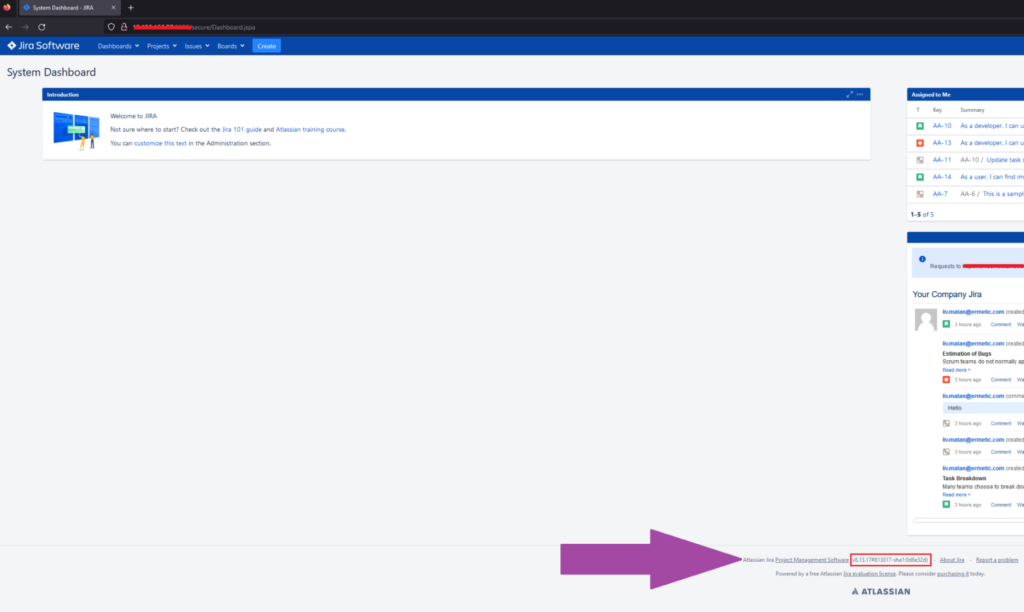Click the Welcome to JIRA illustration
This screenshot has width=1024, height=612.
(x=76, y=131)
